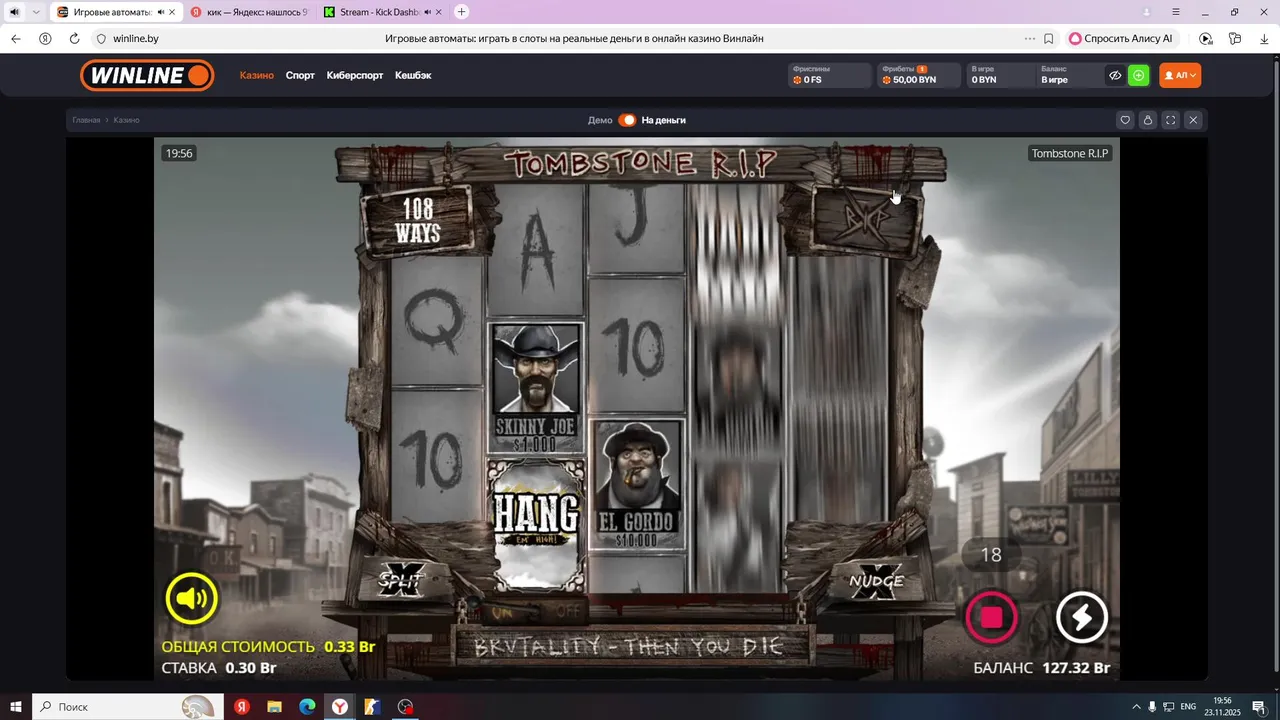Click ОБЩАЯ СТОИМОСТЬ 0.33 Br text
This screenshot has height=720, width=1280.
[268, 647]
